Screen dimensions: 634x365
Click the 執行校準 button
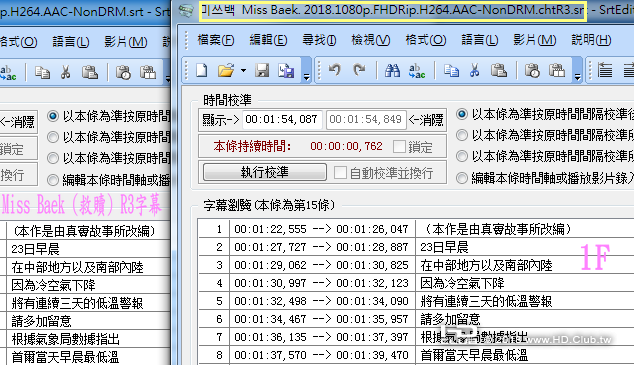point(264,172)
